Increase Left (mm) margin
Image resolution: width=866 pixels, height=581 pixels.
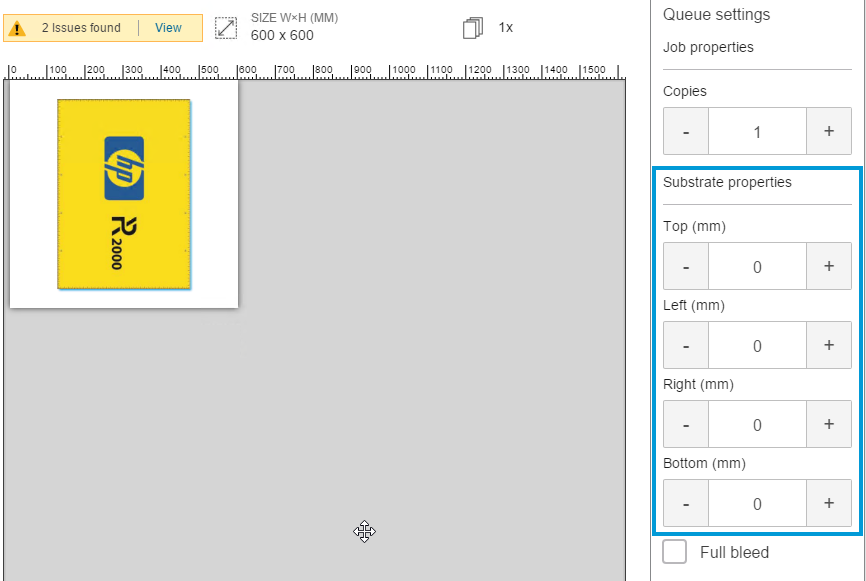[x=828, y=345]
